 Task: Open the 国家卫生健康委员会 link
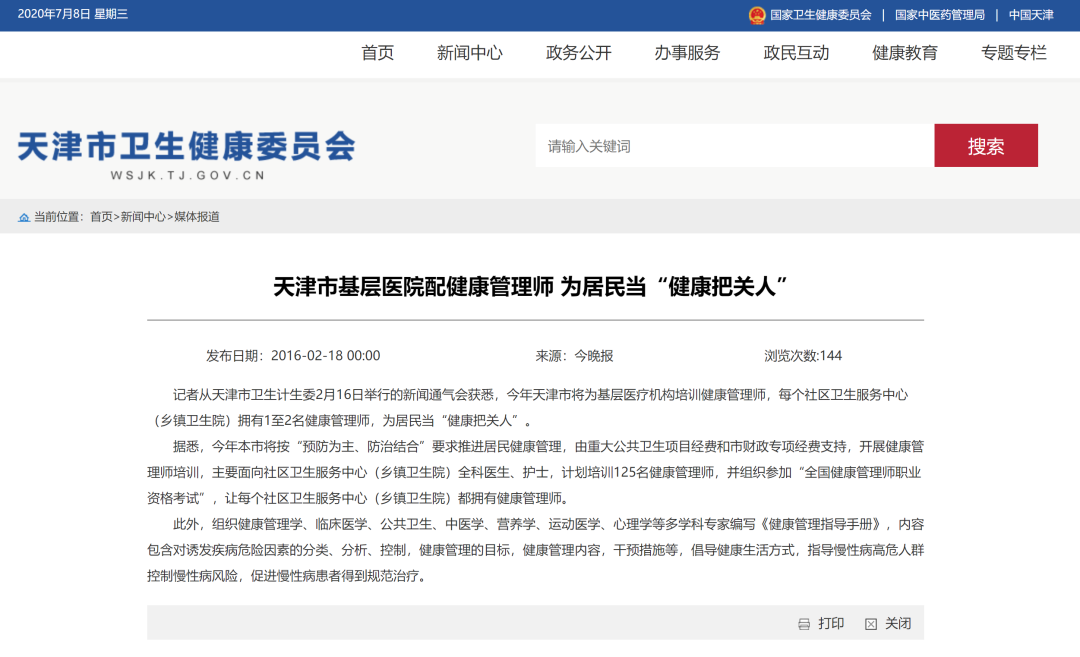pyautogui.click(x=820, y=15)
